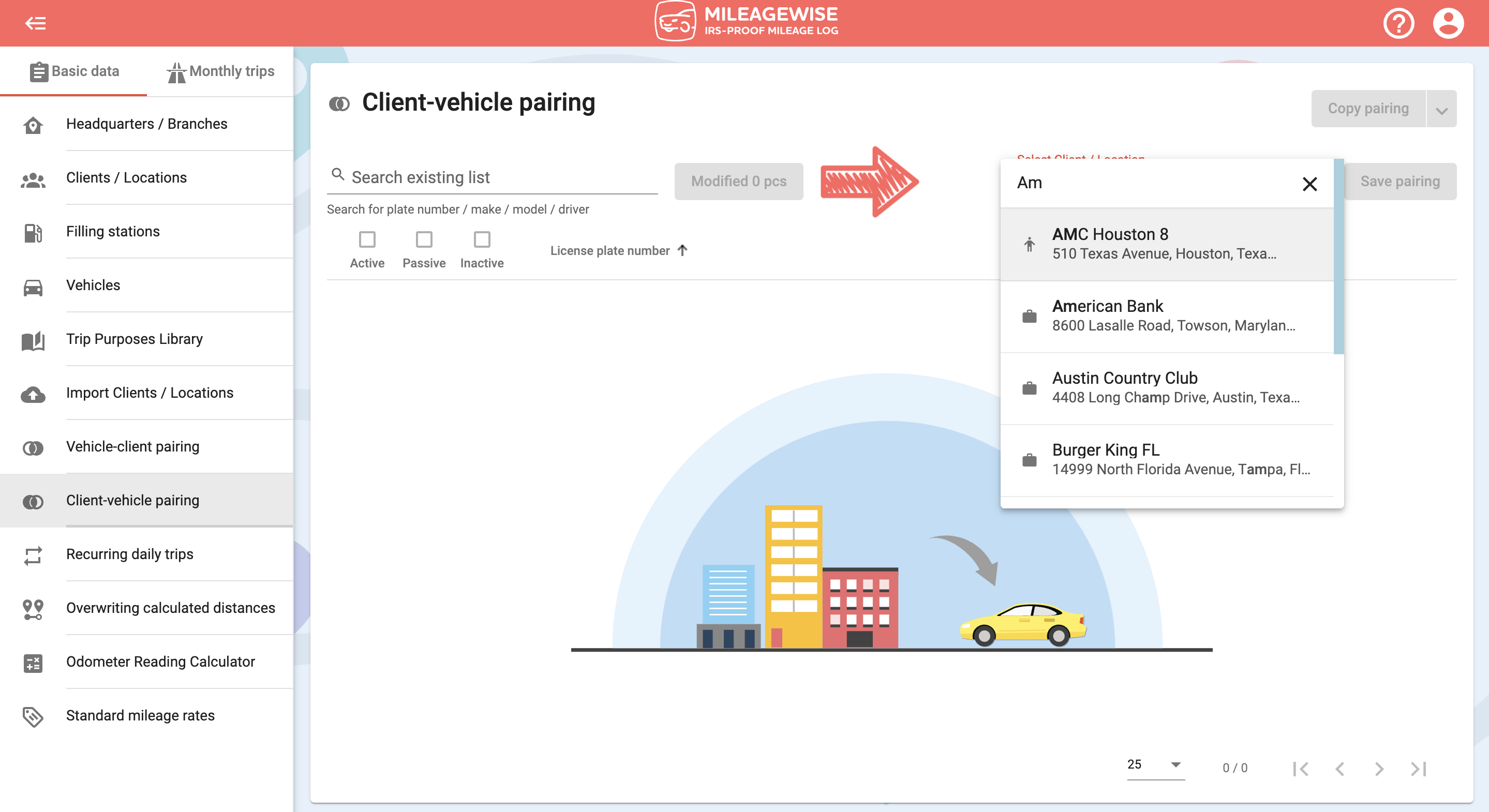This screenshot has height=812, width=1489.
Task: Go to next page of results
Action: [x=1379, y=768]
